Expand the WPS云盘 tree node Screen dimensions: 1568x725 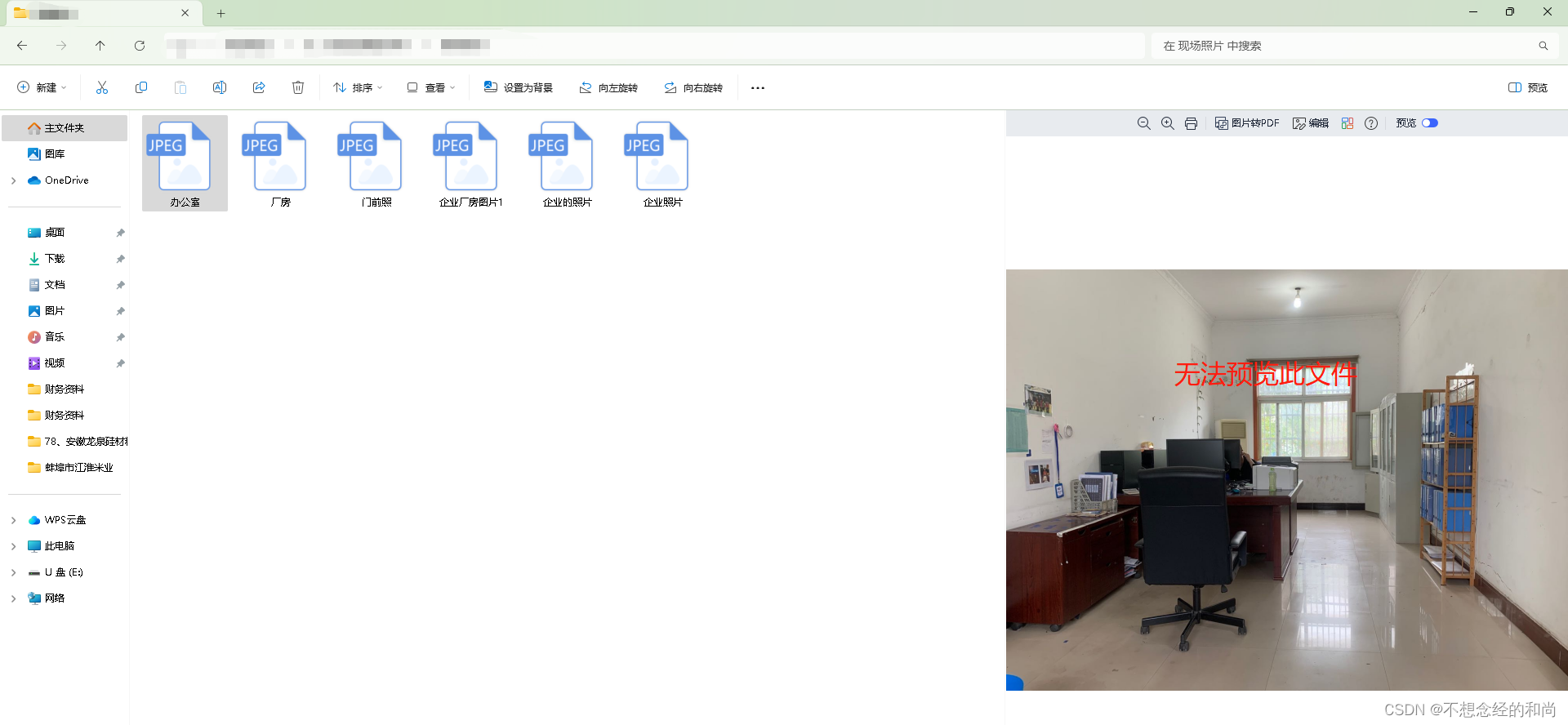click(x=14, y=520)
